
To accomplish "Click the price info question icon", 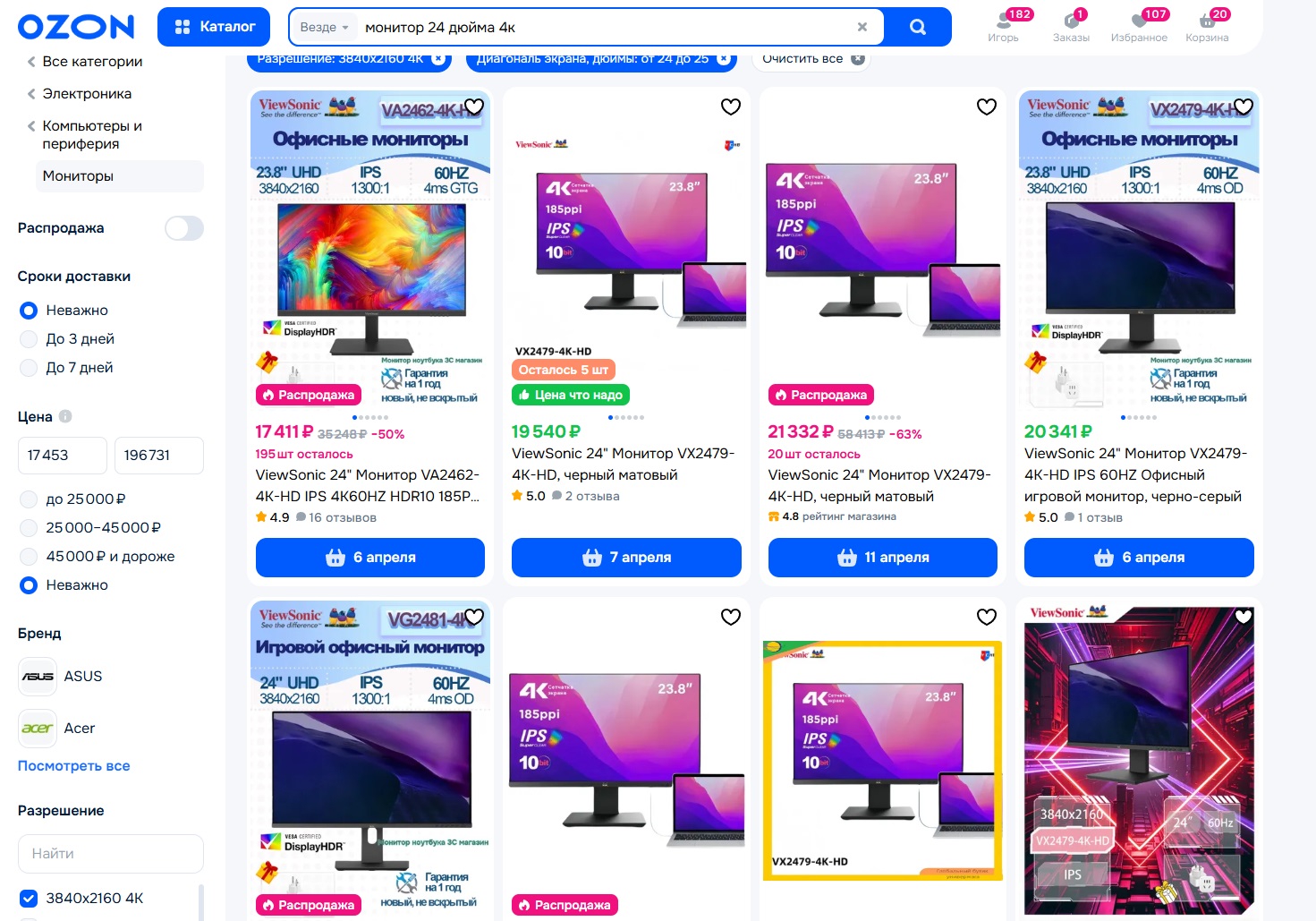I will (x=65, y=416).
